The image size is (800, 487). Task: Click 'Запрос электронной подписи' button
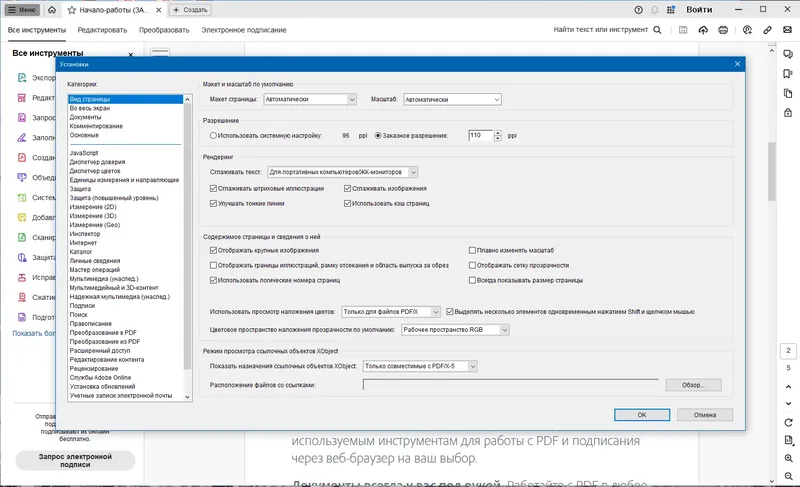tap(75, 460)
